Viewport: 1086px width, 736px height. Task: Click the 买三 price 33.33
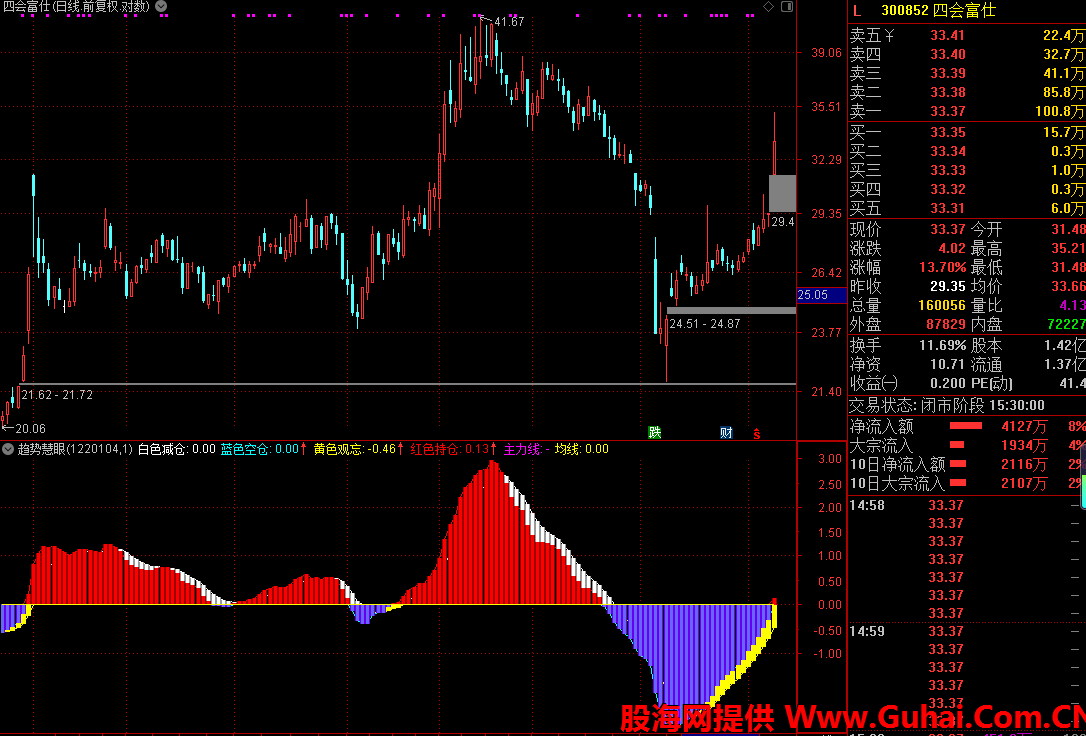click(x=947, y=170)
